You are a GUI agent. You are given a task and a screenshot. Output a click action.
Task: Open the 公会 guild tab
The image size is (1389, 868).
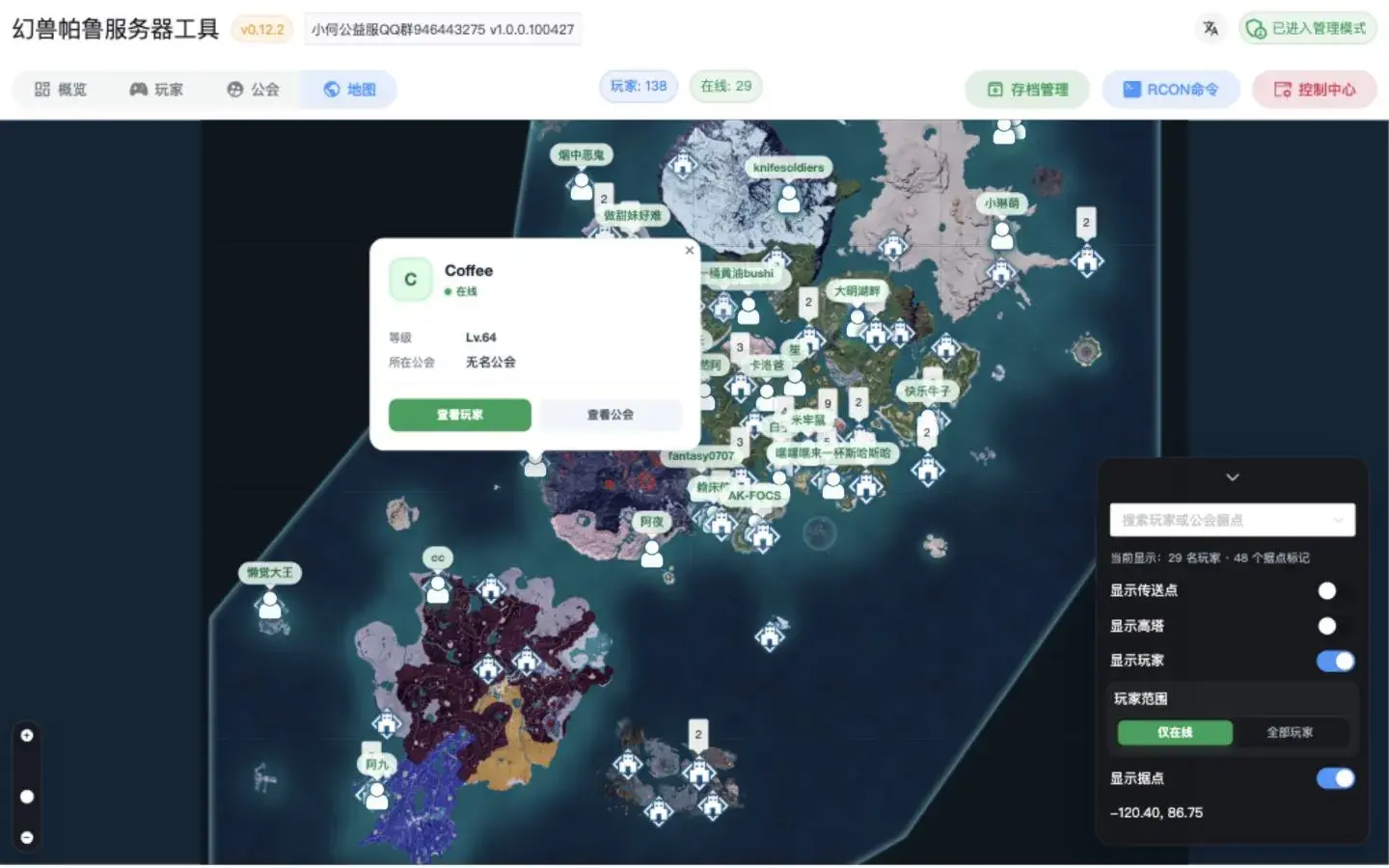(253, 90)
